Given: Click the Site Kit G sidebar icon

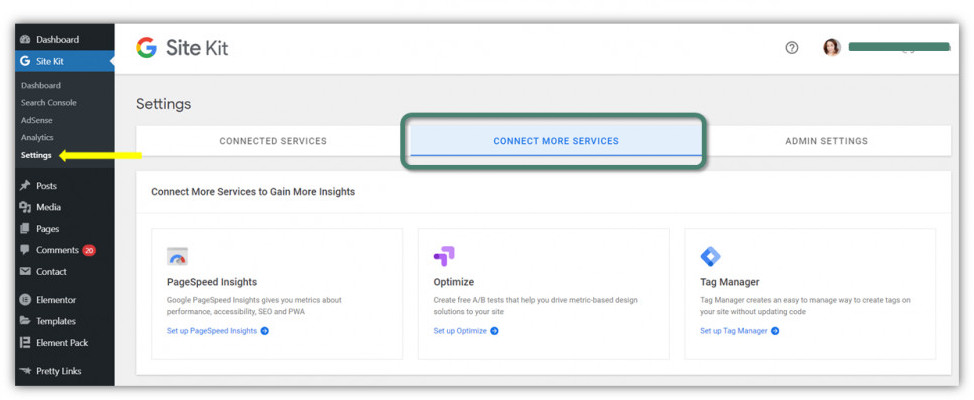Looking at the screenshot, I should pyautogui.click(x=25, y=61).
